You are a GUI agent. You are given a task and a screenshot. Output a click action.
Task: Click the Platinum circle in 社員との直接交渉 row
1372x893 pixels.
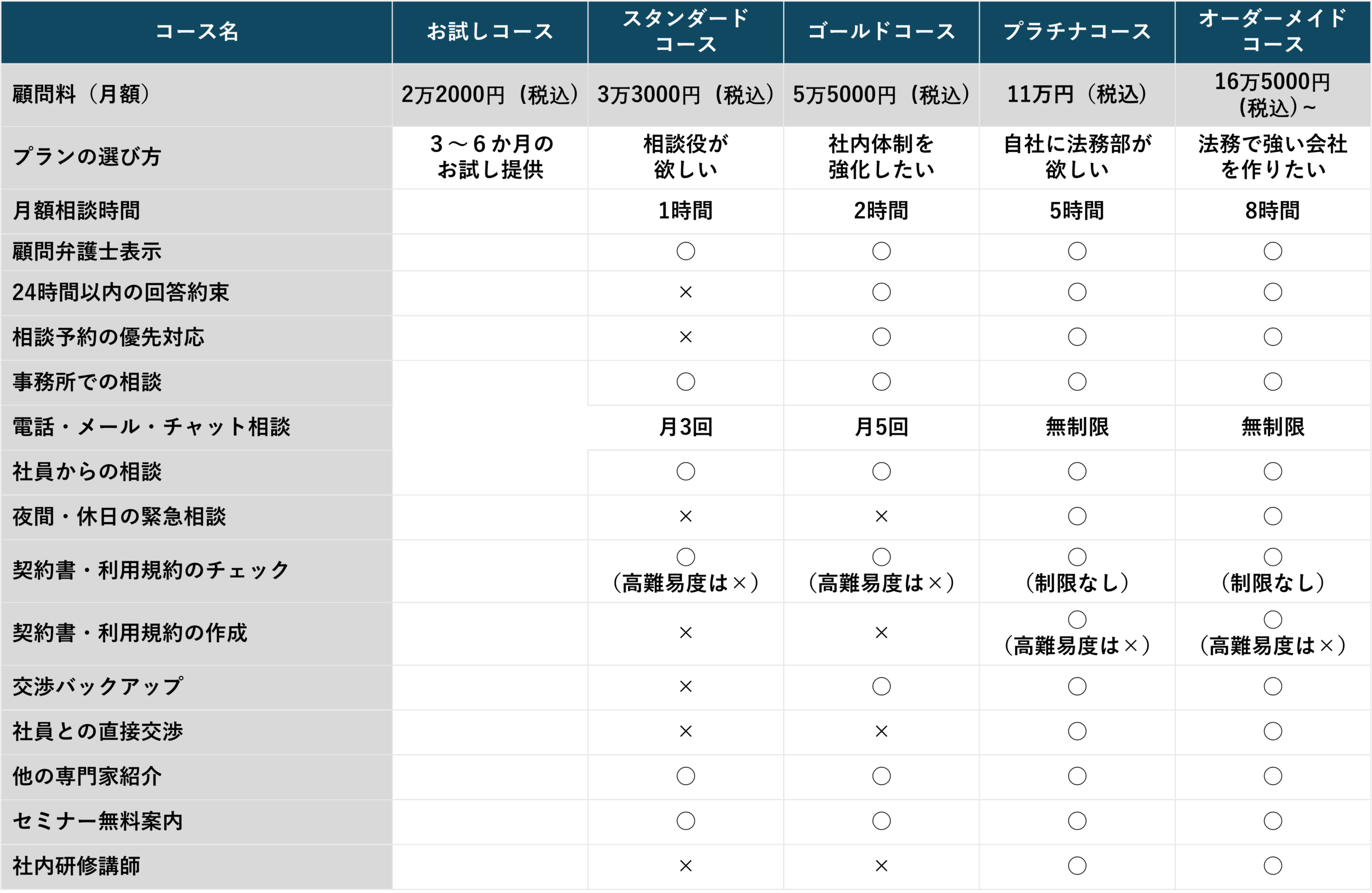1077,732
